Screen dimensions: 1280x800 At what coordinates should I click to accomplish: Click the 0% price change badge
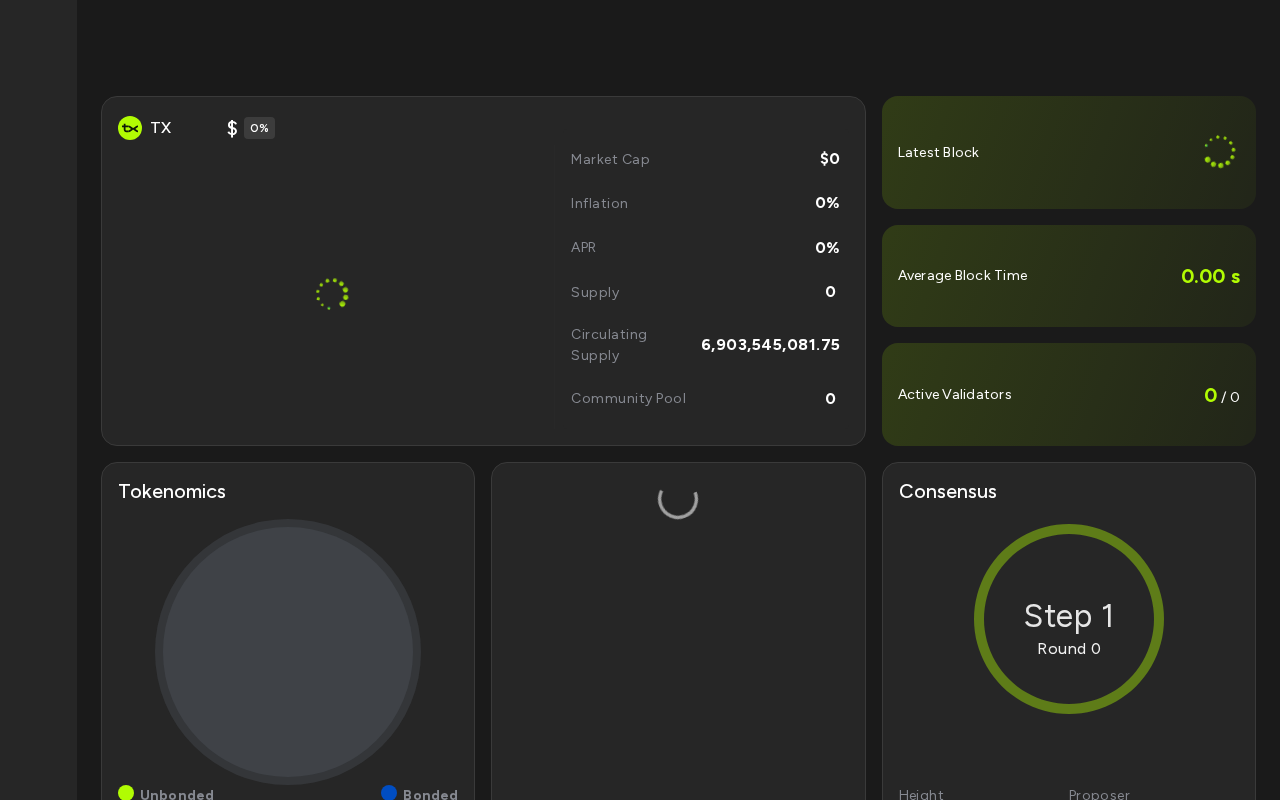(x=259, y=128)
